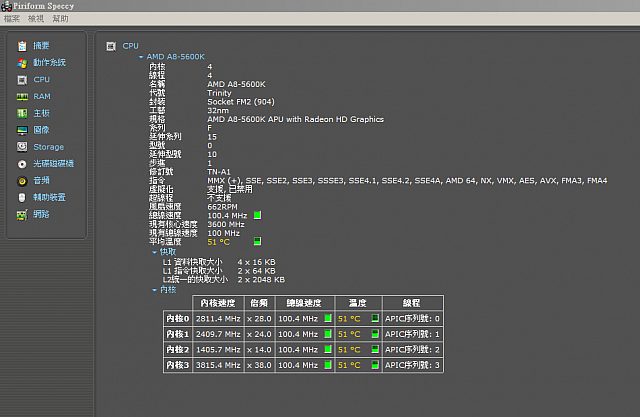
Task: Select the 光碟驅動機 disc icon
Action: pos(22,164)
